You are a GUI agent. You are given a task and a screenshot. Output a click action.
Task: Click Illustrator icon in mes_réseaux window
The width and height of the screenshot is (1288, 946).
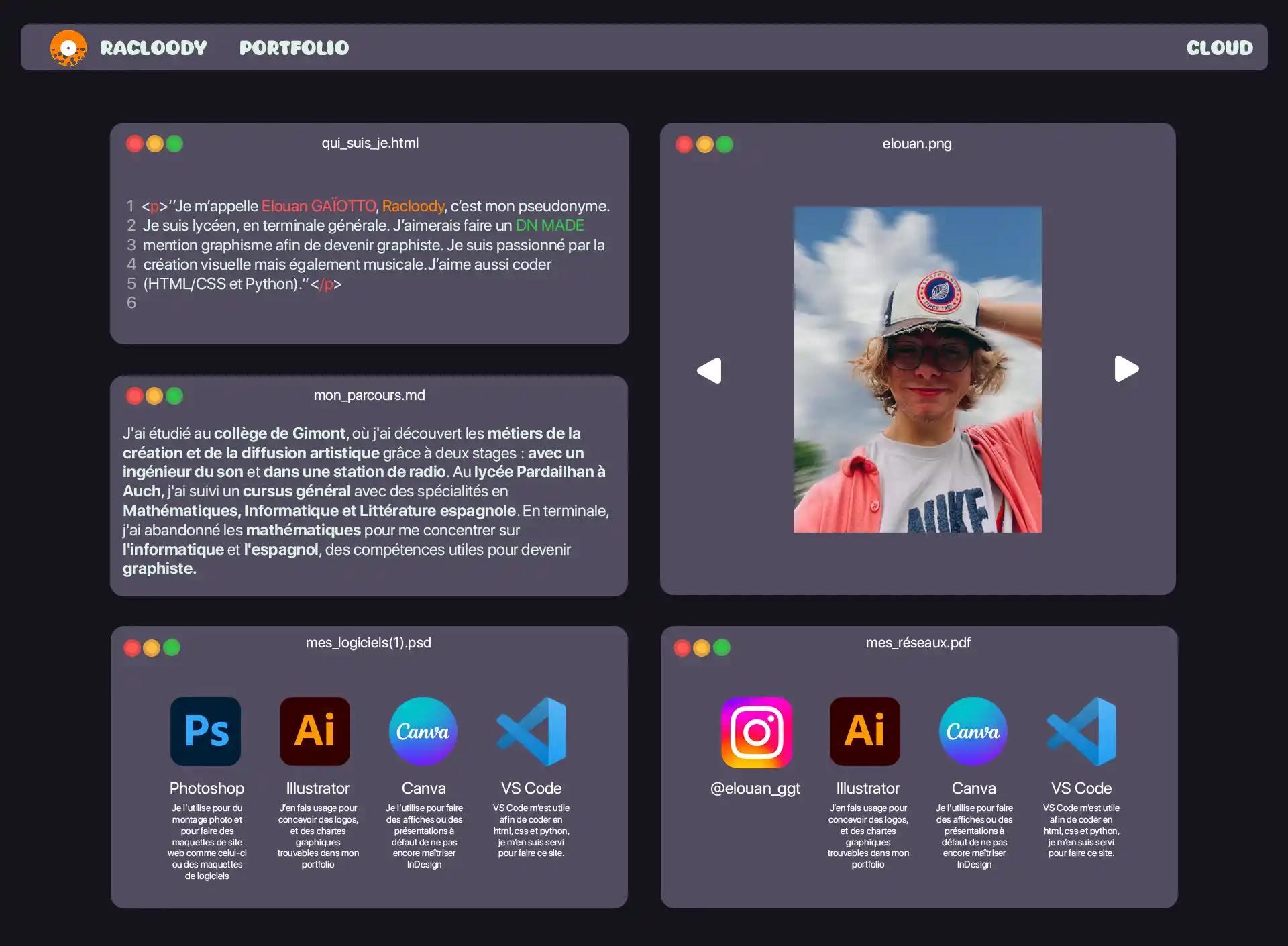point(865,731)
